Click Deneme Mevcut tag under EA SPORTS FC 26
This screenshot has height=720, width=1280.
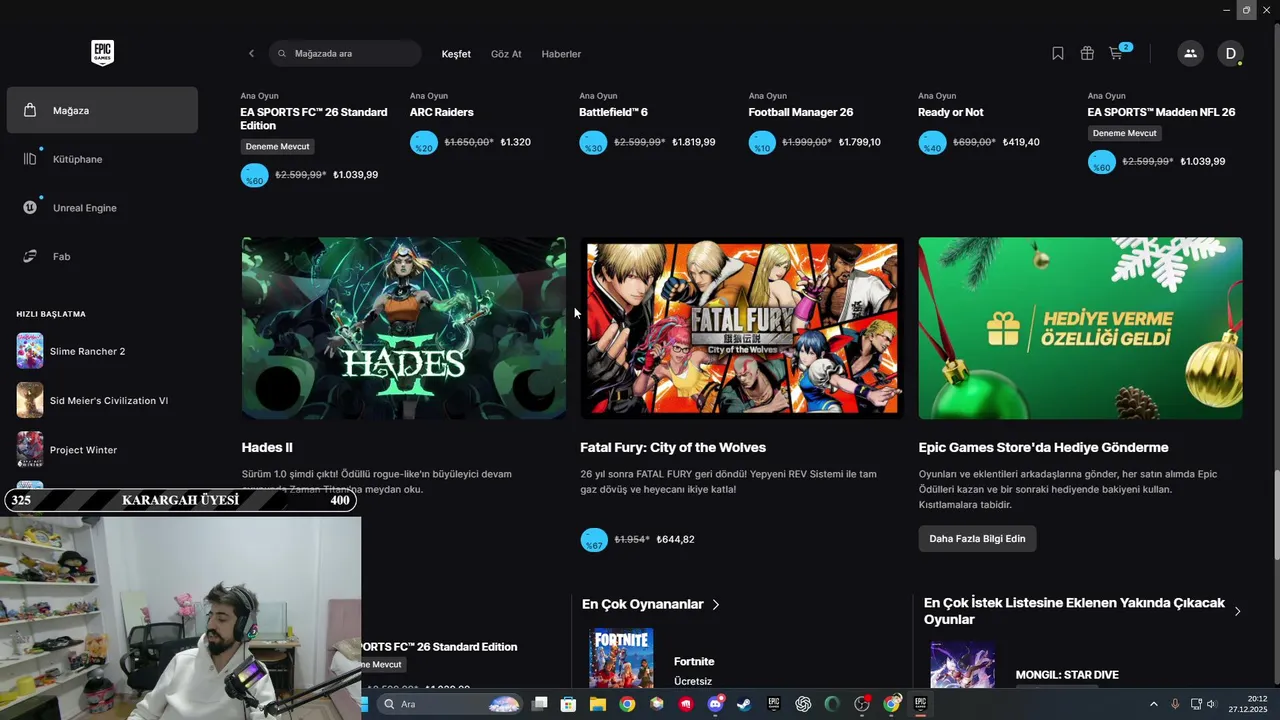[277, 146]
